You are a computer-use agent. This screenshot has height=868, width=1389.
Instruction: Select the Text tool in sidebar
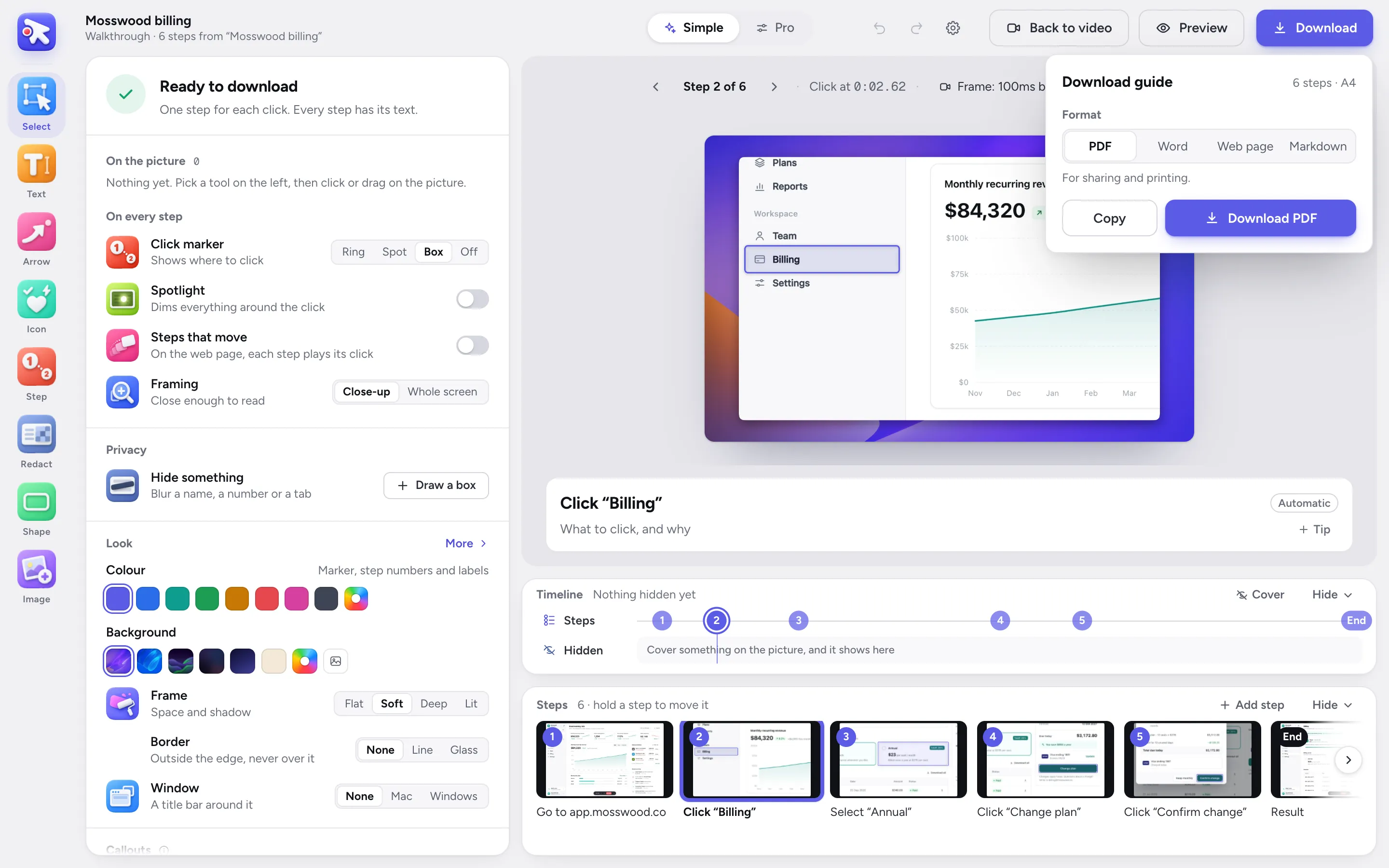[x=36, y=172]
